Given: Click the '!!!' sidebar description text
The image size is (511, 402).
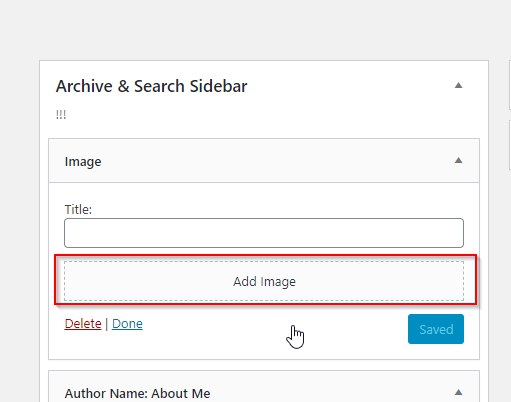Looking at the screenshot, I should tap(61, 114).
